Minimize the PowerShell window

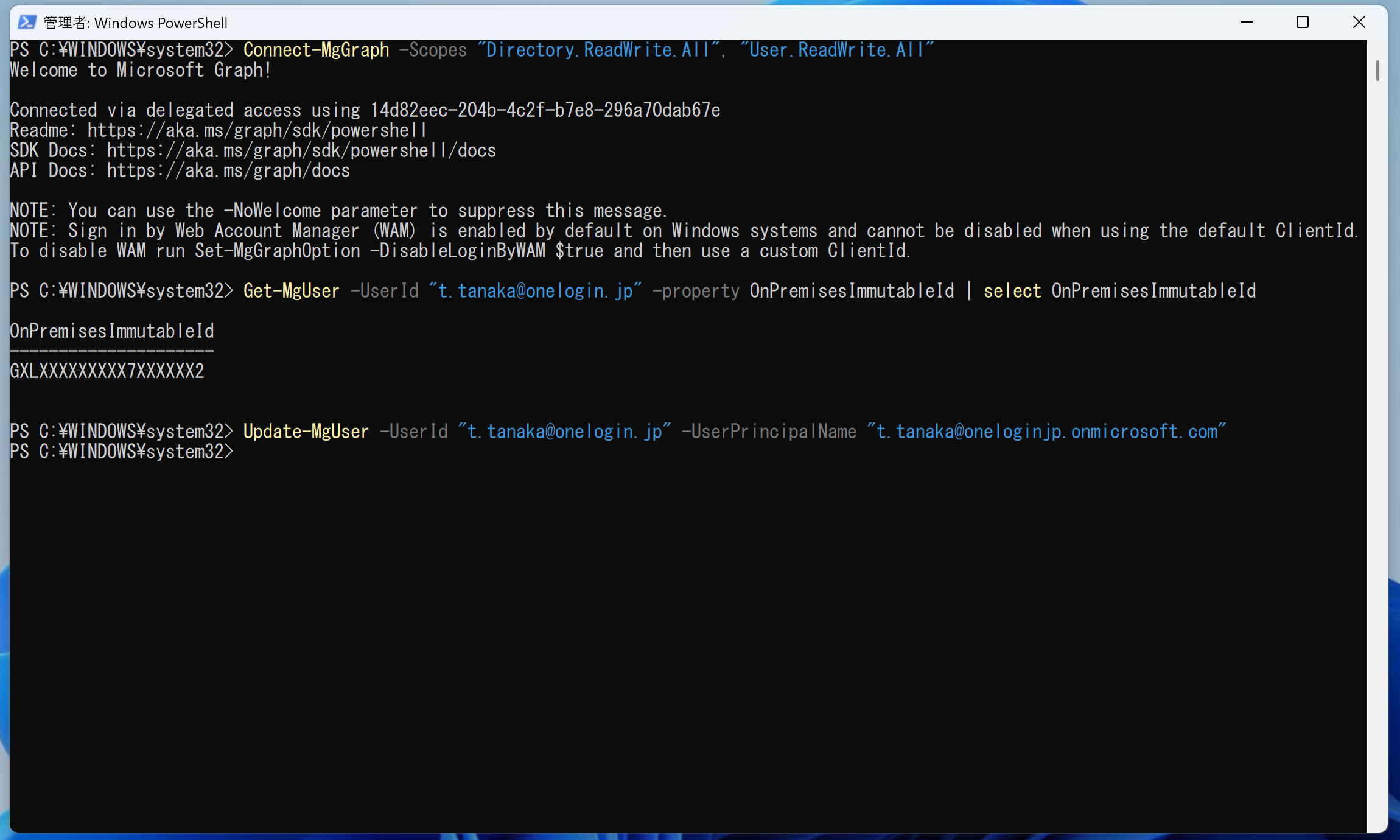point(1247,23)
